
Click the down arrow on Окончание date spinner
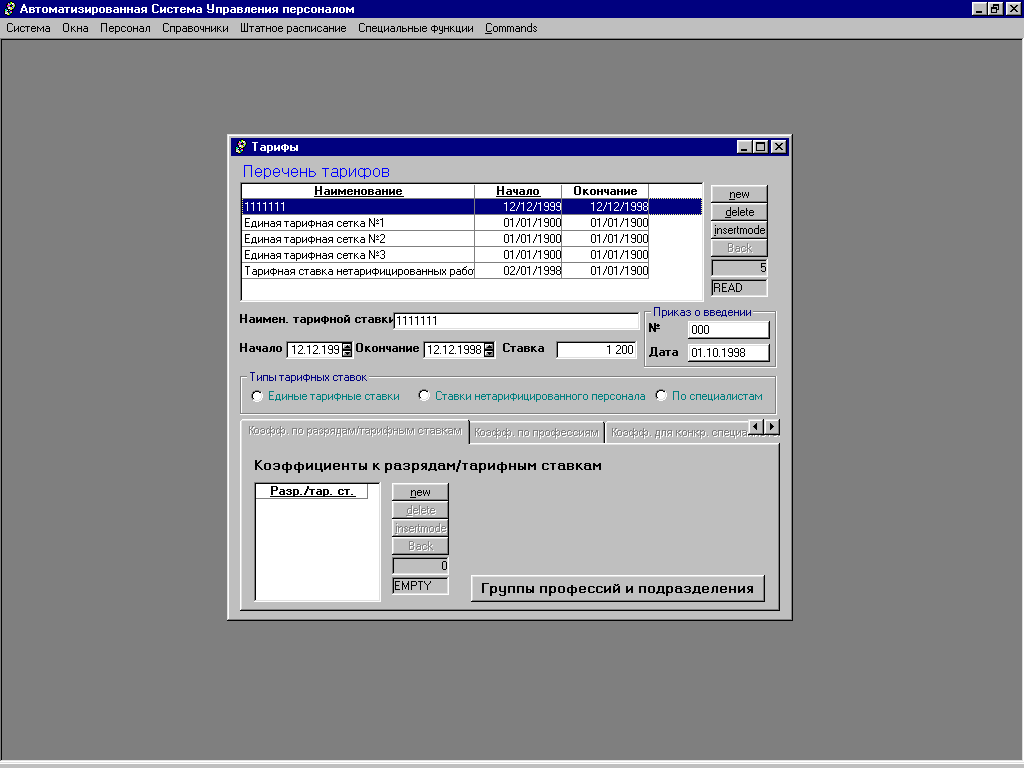pos(489,354)
